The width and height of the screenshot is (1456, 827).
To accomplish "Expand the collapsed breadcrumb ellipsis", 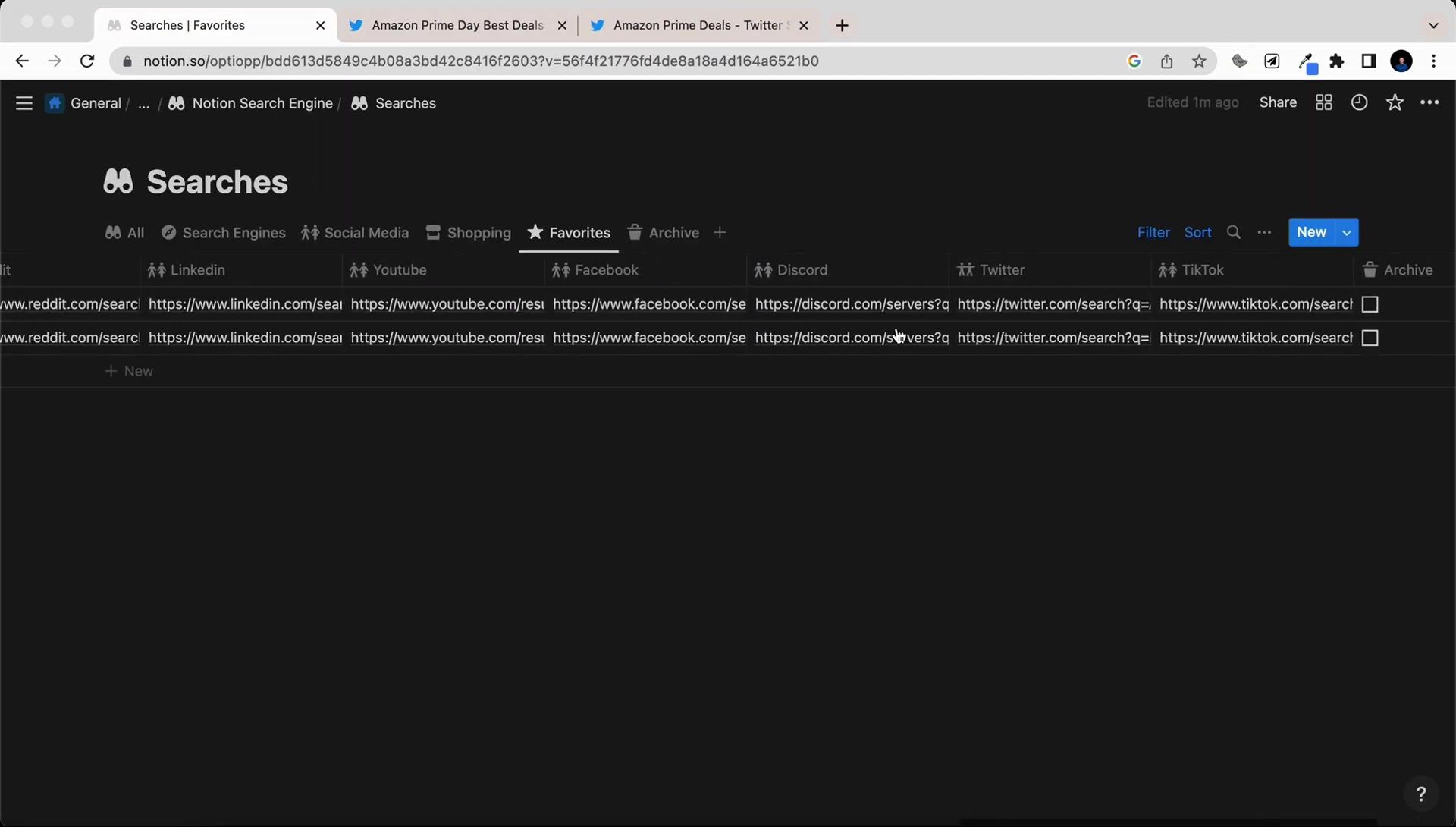I will pos(143,103).
